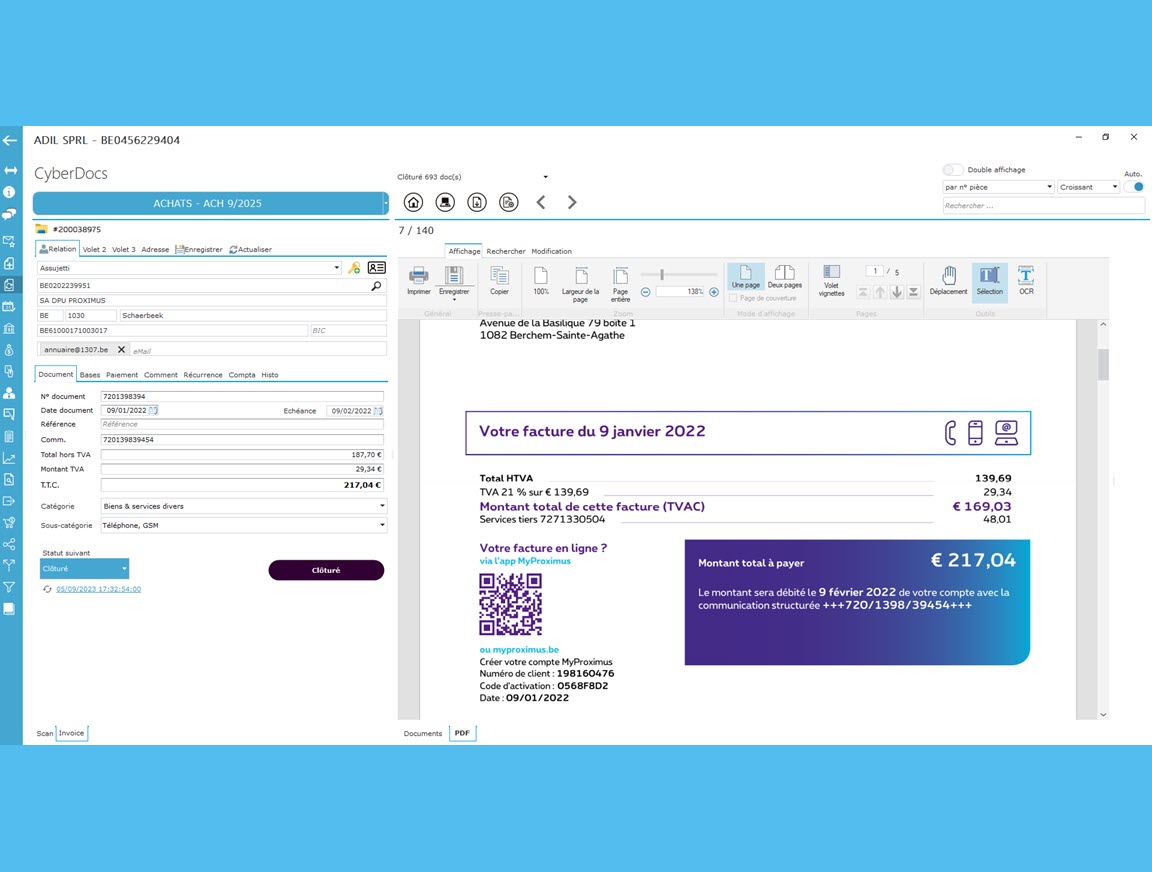Image resolution: width=1152 pixels, height=872 pixels.
Task: Open the Modification ribbon tab
Action: click(x=552, y=251)
